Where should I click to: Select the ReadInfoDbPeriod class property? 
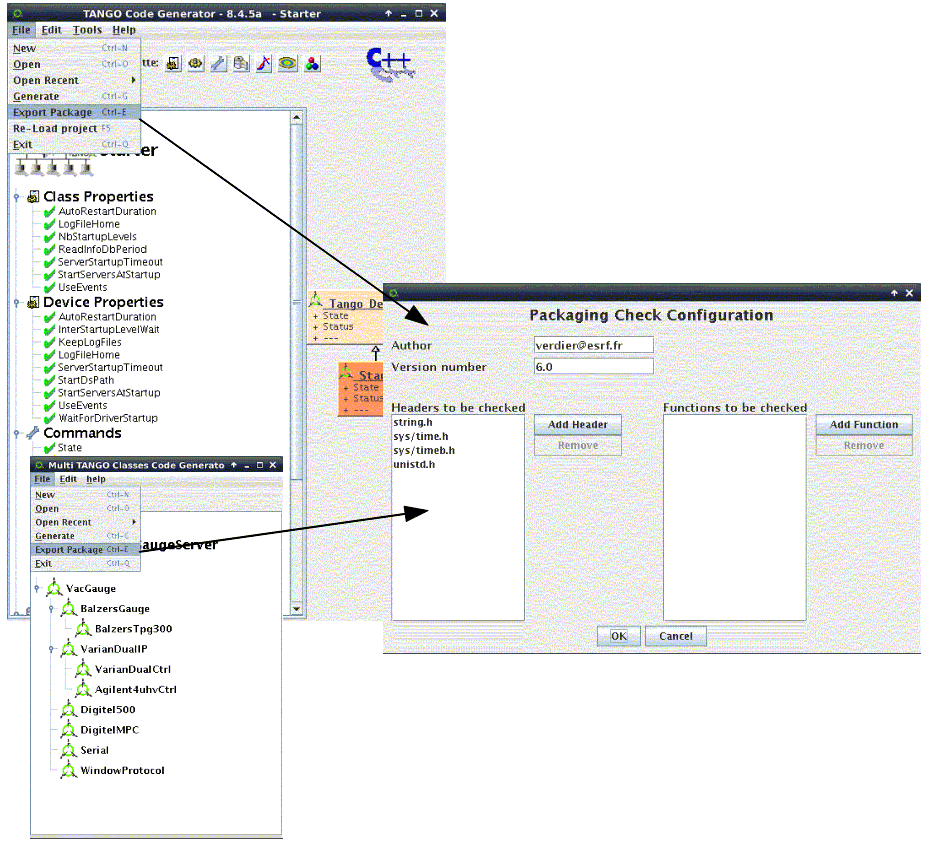[x=102, y=250]
